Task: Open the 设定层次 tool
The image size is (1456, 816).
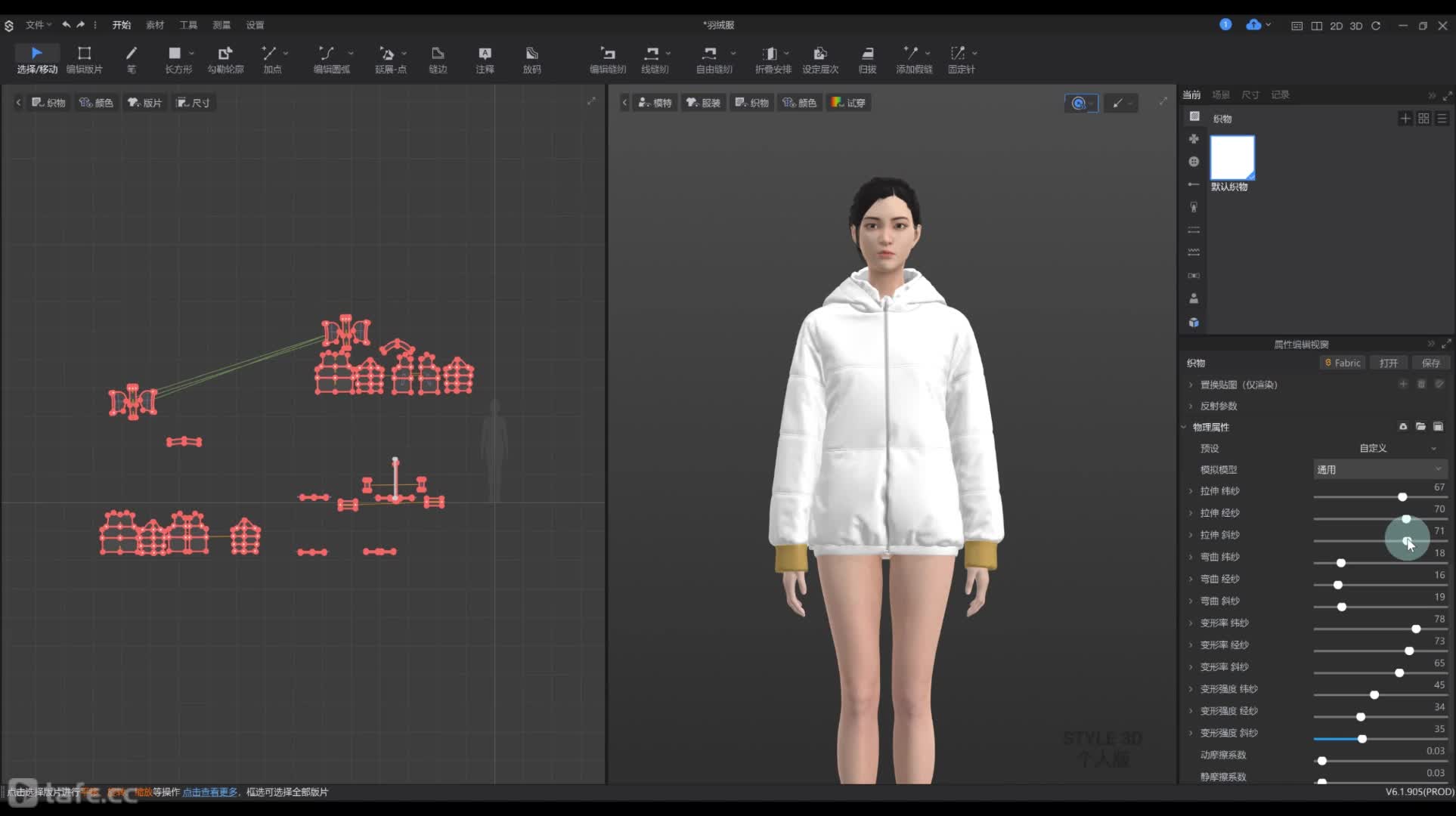Action: tap(820, 59)
